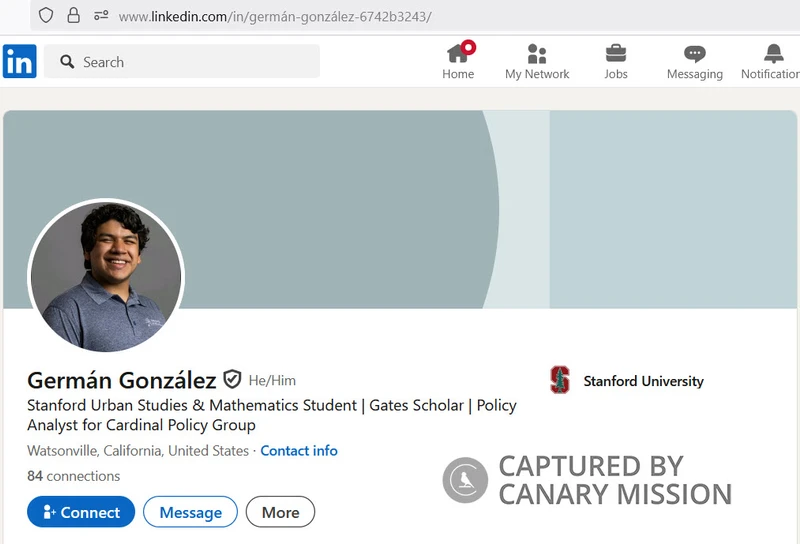Click the site permissions icon in address bar
Image resolution: width=800 pixels, height=544 pixels.
point(101,15)
